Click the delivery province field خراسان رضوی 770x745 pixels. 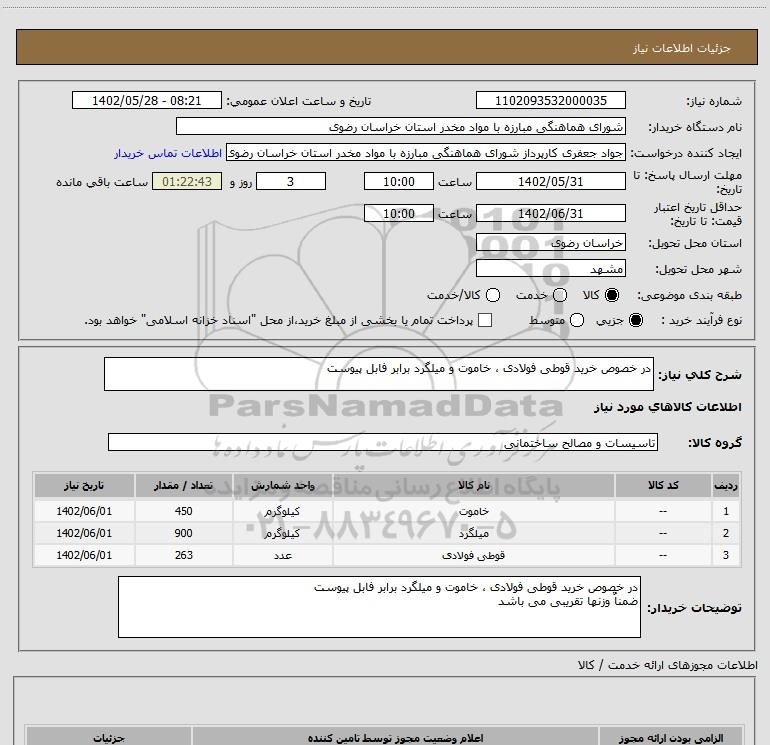(550, 243)
